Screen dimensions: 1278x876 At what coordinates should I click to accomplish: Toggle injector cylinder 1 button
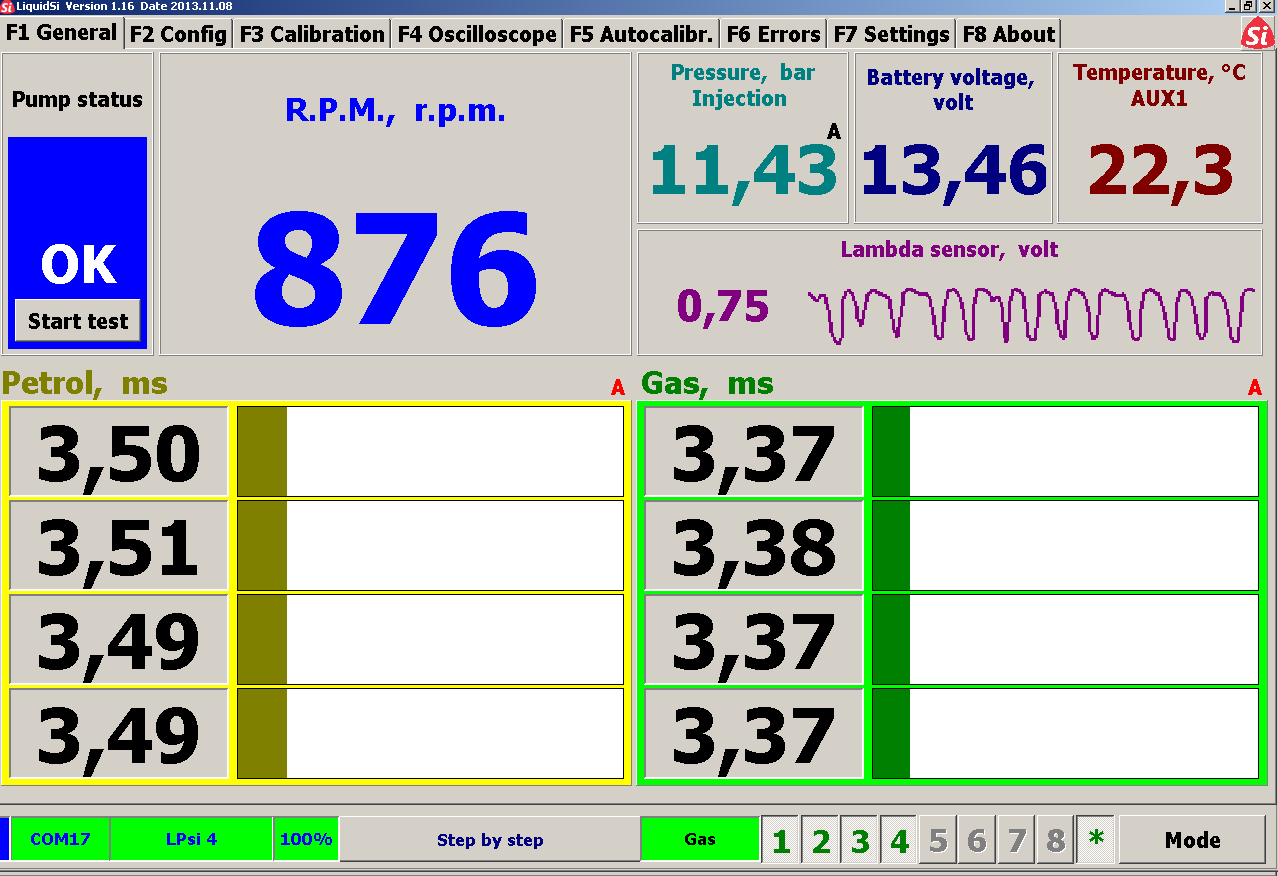[x=781, y=840]
